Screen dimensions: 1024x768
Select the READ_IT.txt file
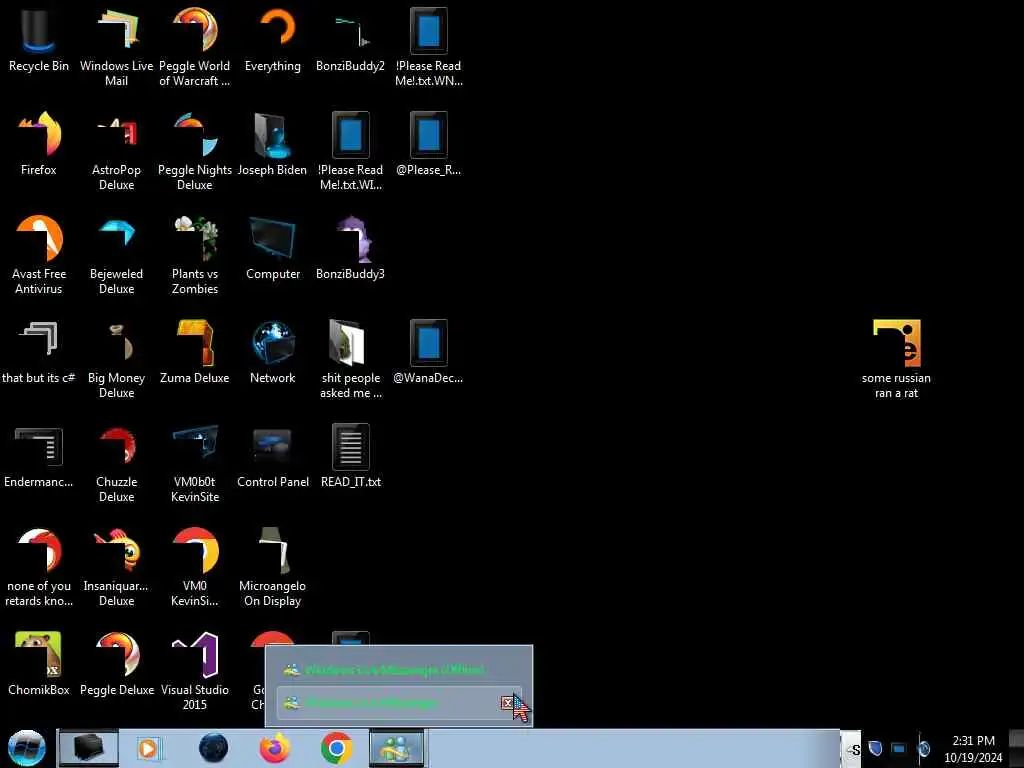click(351, 456)
